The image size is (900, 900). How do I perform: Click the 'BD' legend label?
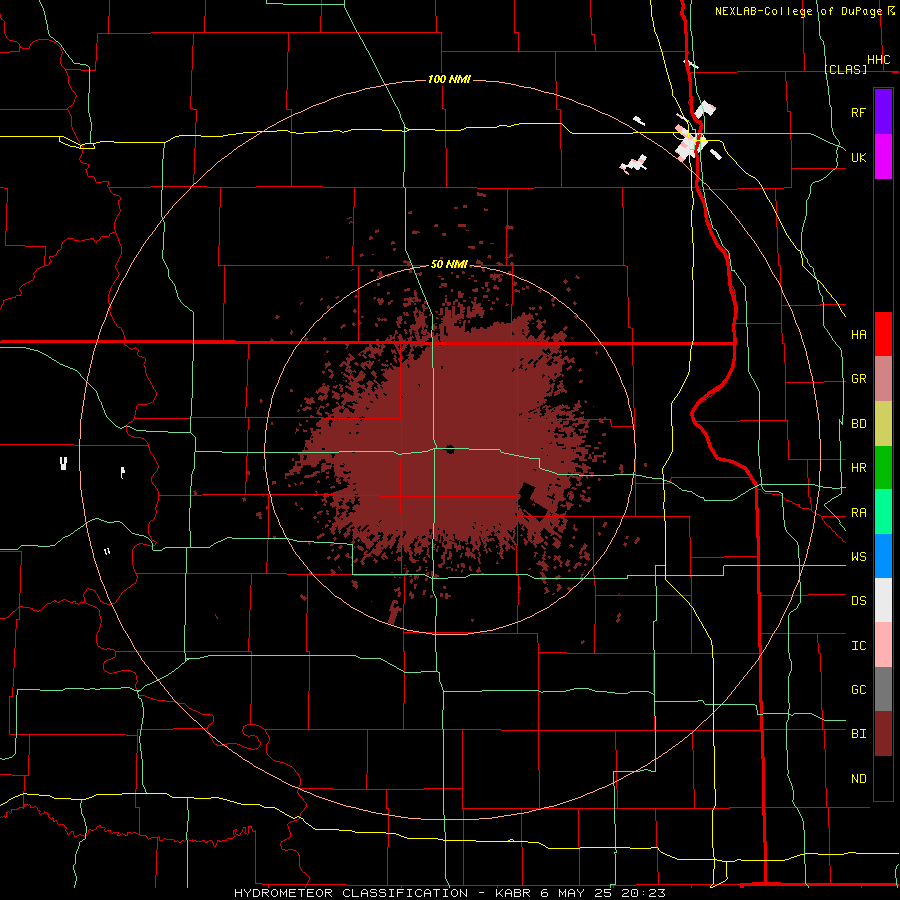(x=859, y=424)
